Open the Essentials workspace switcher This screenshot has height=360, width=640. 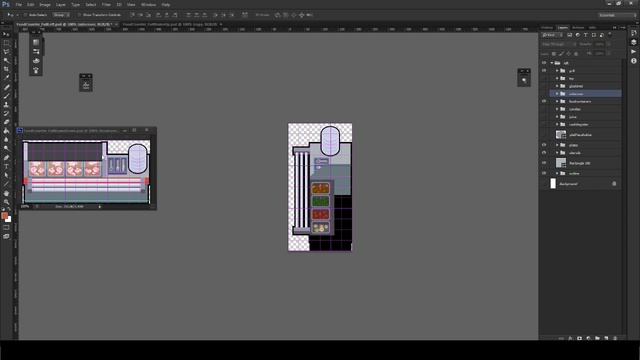coord(617,15)
